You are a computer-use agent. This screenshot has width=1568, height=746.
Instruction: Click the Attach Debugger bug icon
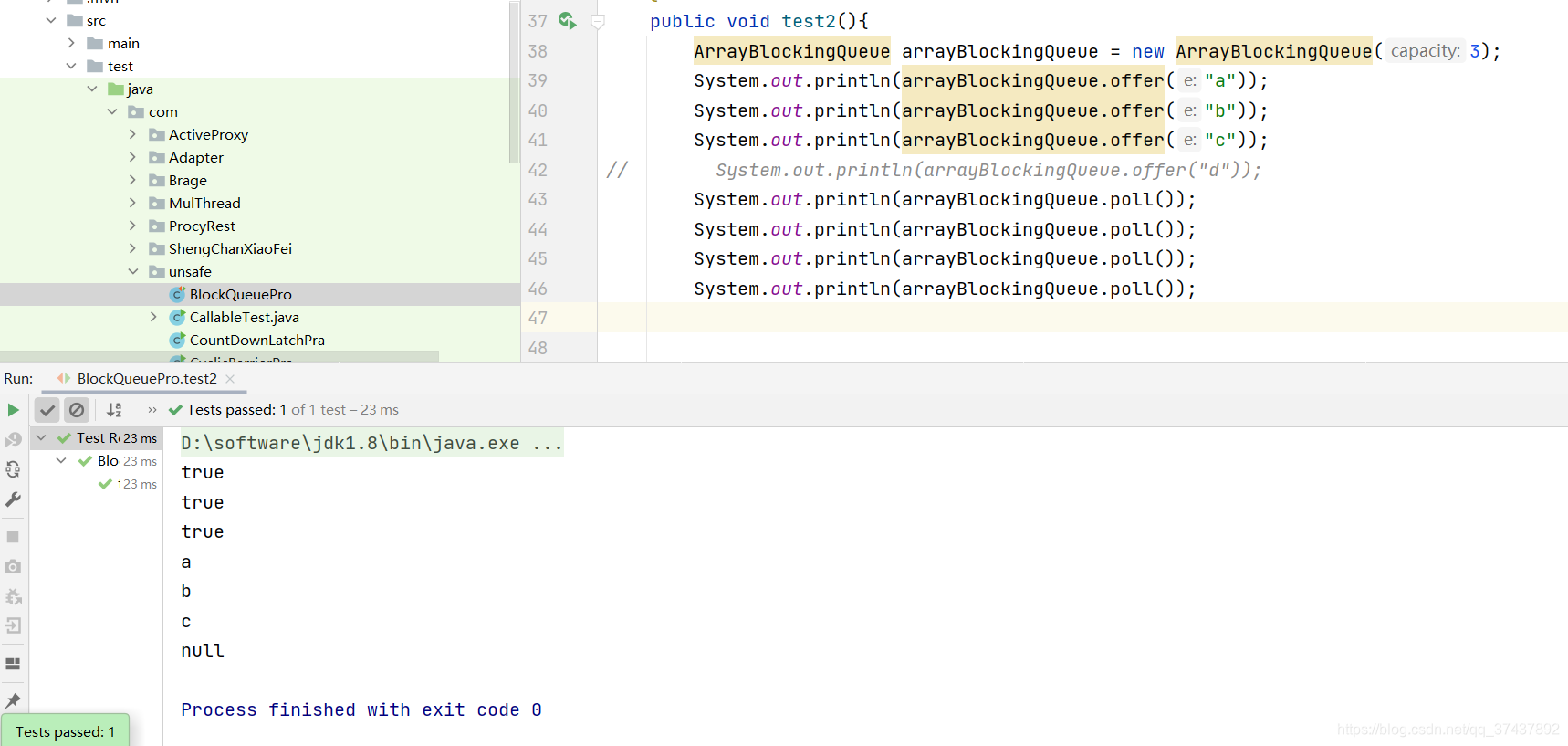click(x=13, y=596)
